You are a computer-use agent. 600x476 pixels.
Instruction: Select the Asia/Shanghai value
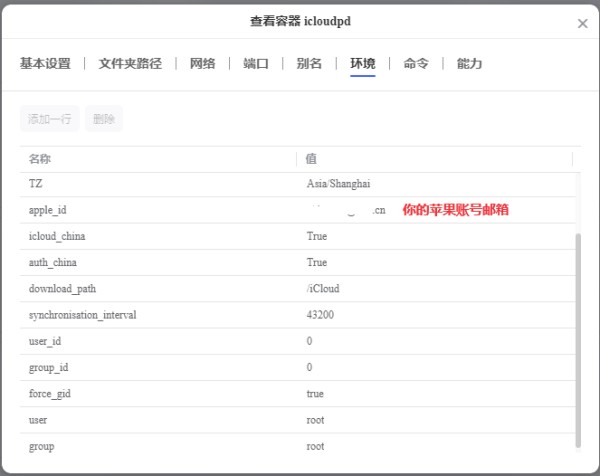coord(338,184)
